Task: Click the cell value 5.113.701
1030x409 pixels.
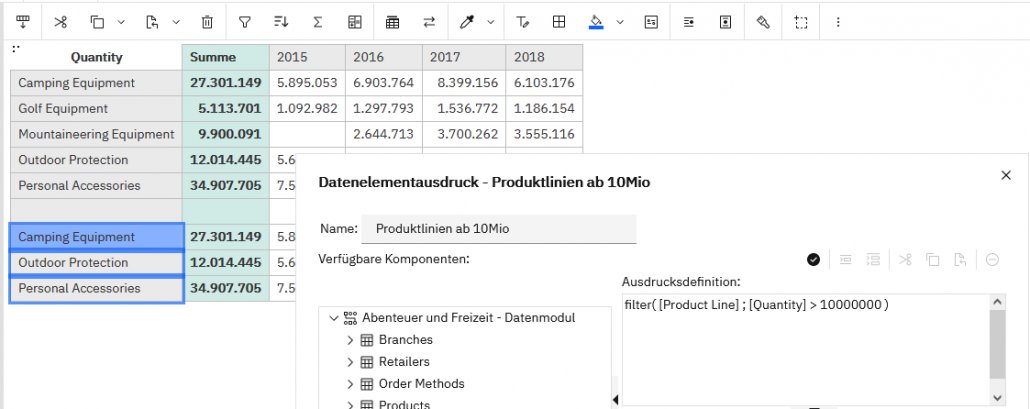Action: (x=225, y=108)
